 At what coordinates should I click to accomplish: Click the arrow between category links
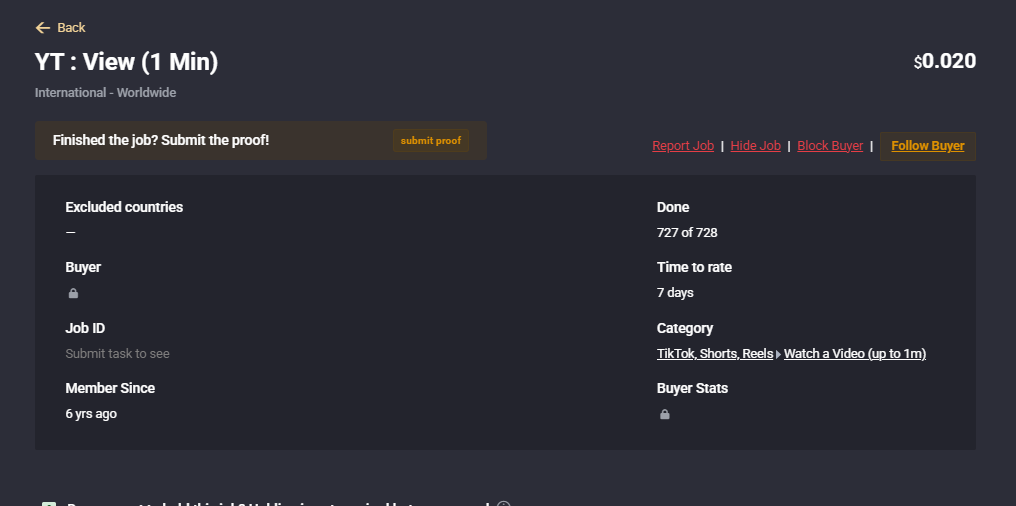[779, 355]
